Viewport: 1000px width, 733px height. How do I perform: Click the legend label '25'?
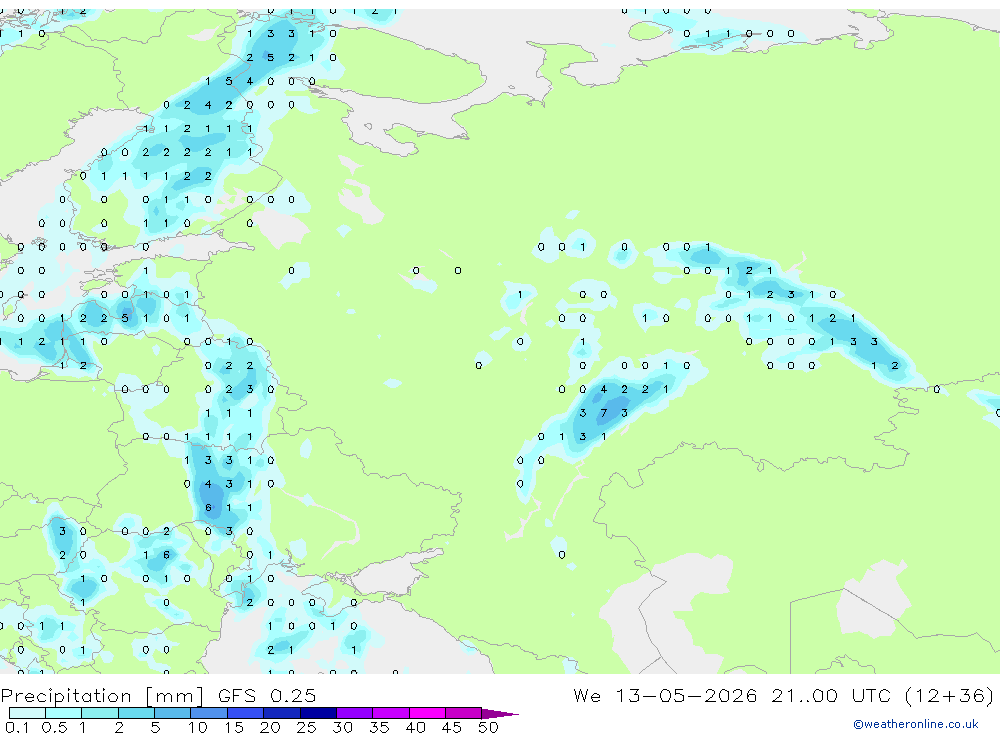[x=306, y=727]
